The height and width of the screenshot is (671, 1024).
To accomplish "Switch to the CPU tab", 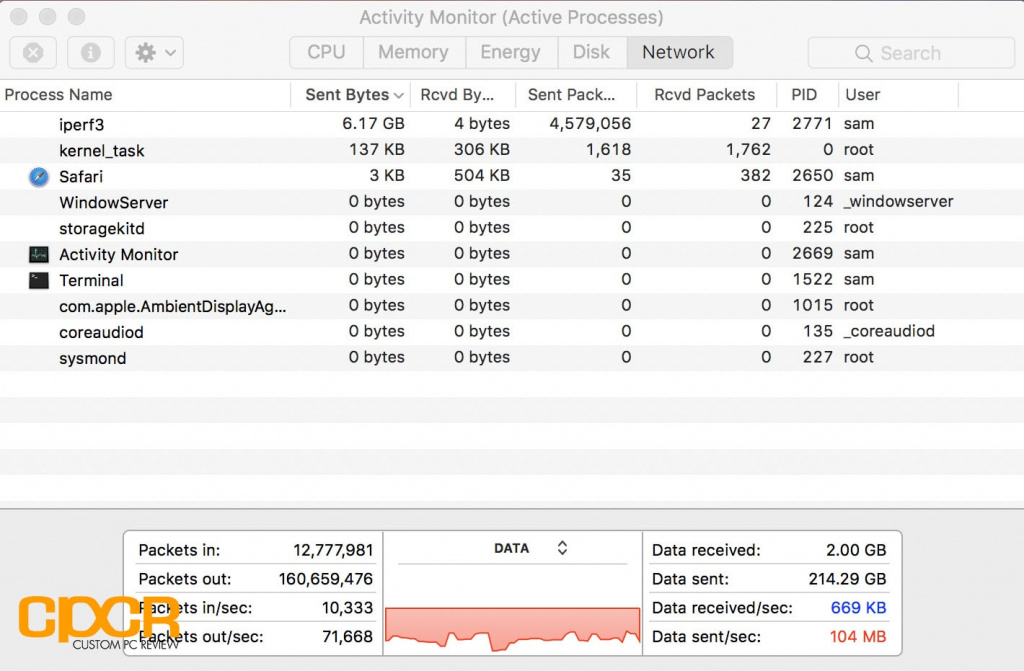I will pos(326,53).
